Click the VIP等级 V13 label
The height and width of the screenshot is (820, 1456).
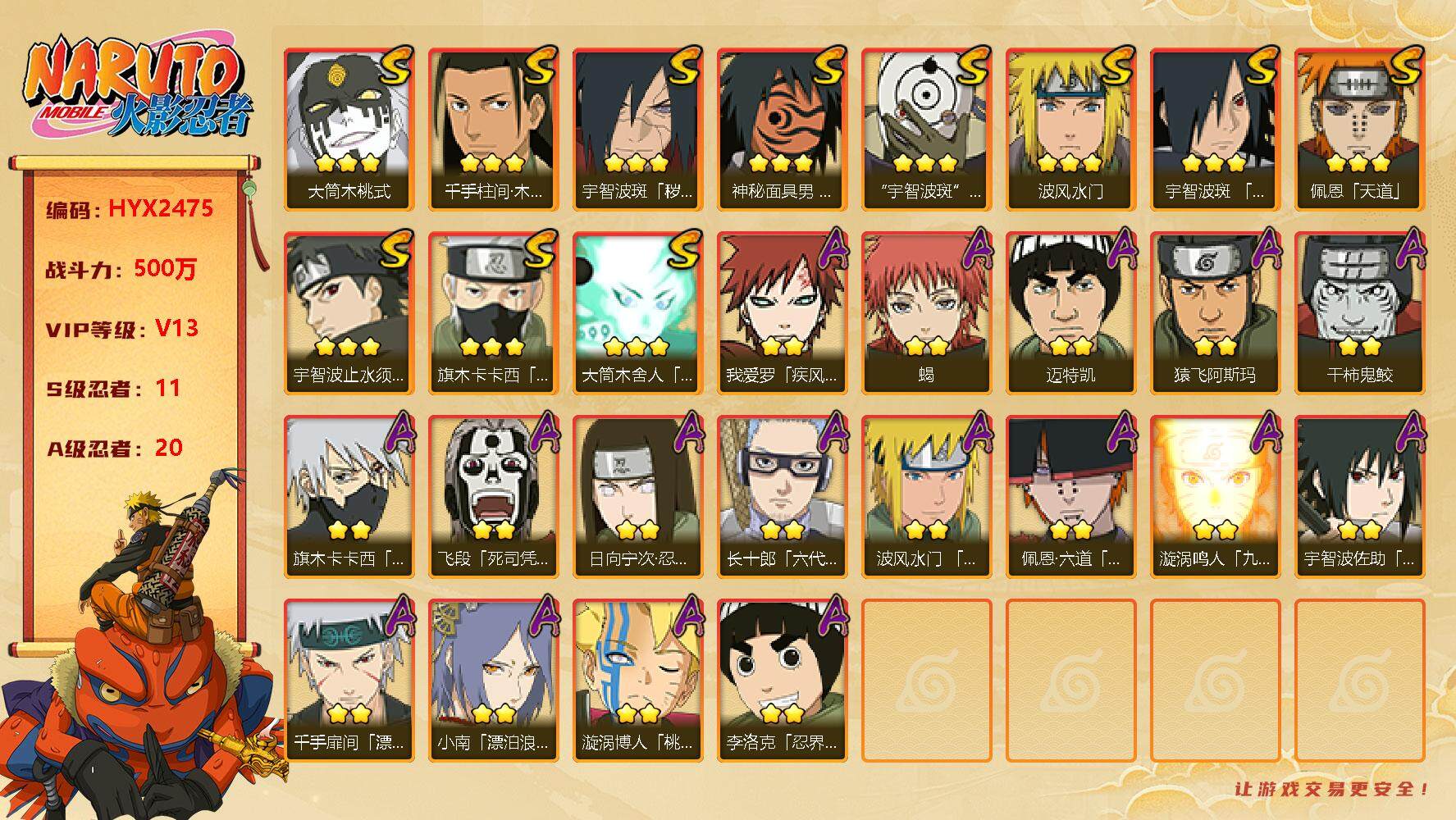point(121,329)
